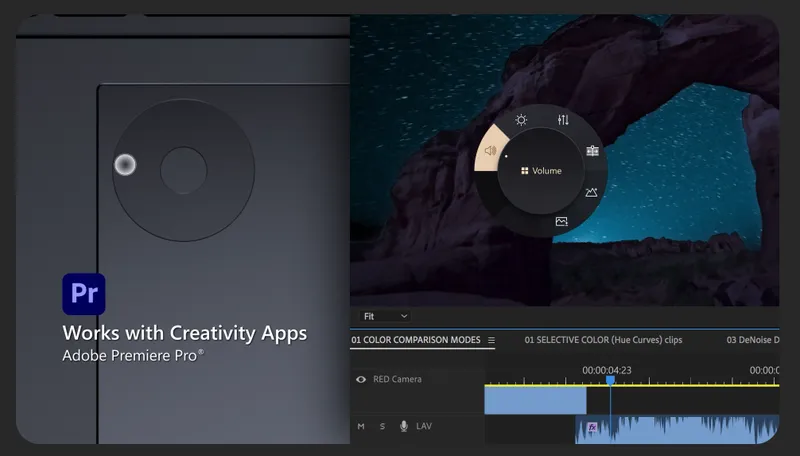
Task: Switch to 01 SELECTIVE COLOR (Hue Curves) tab
Action: pyautogui.click(x=603, y=340)
